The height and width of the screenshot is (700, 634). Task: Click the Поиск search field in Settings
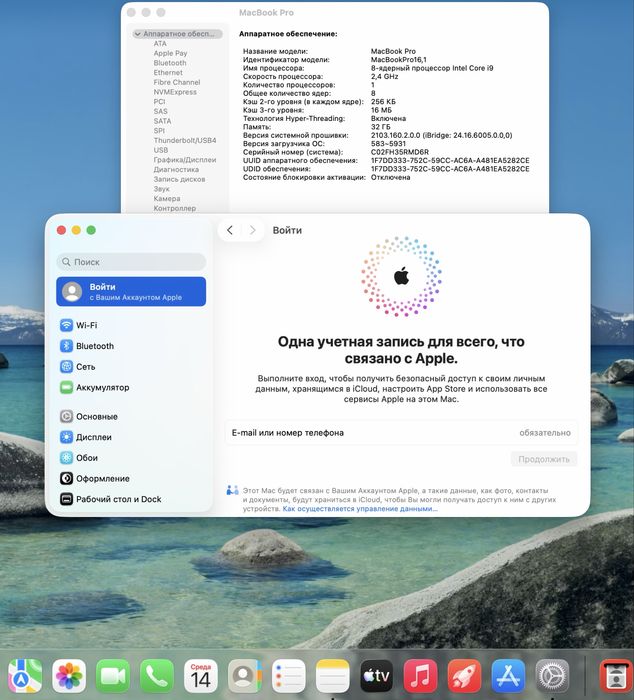131,262
